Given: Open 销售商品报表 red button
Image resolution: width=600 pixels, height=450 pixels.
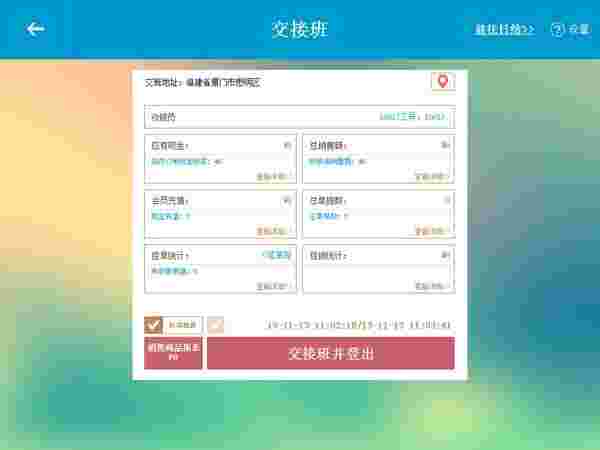Looking at the screenshot, I should [x=173, y=353].
